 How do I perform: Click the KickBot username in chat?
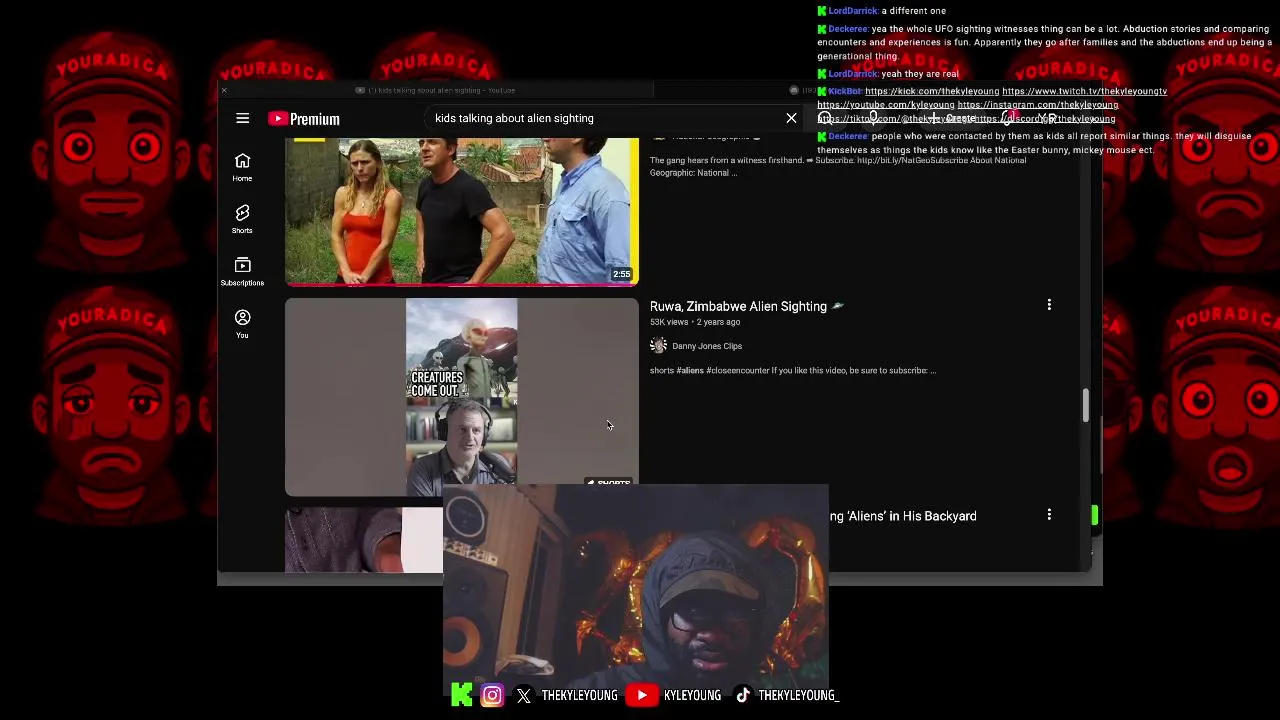(x=844, y=91)
